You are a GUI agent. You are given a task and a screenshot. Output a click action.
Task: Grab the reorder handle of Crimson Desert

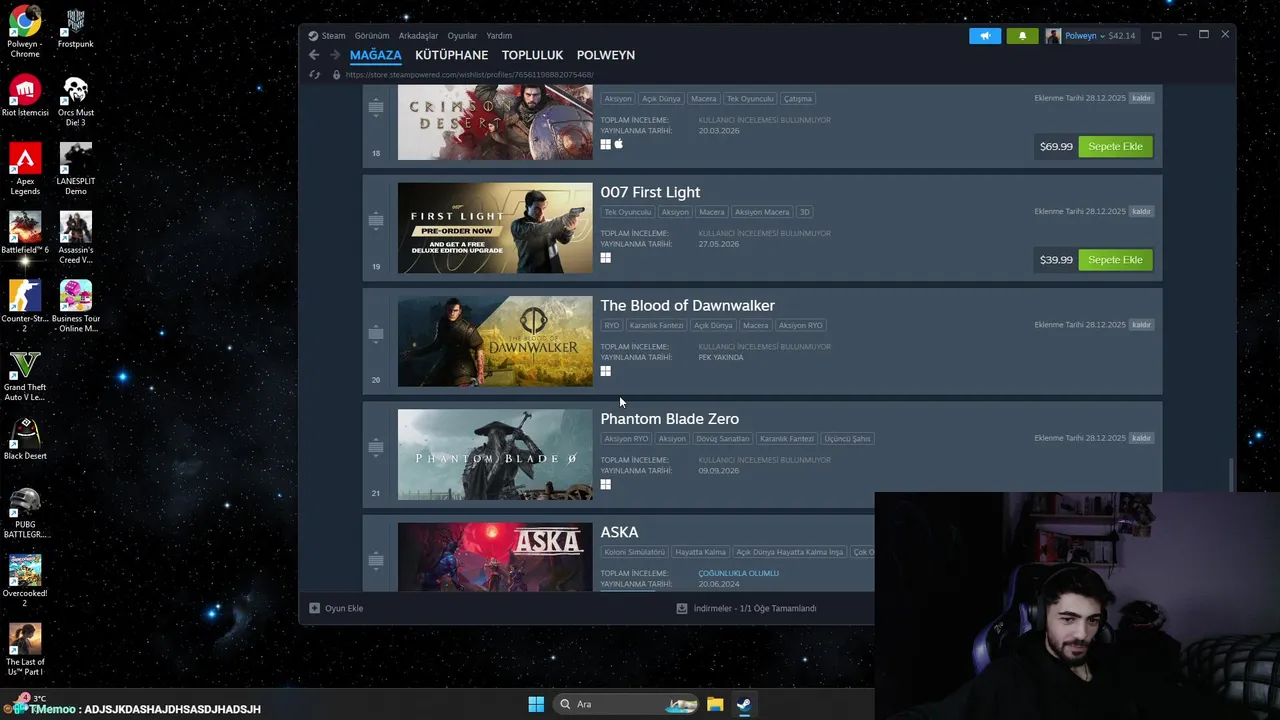(376, 105)
